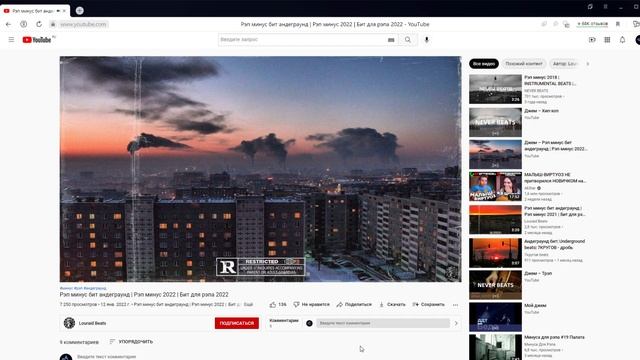Click the search magnifier button
640x360 pixels.
click(408, 40)
